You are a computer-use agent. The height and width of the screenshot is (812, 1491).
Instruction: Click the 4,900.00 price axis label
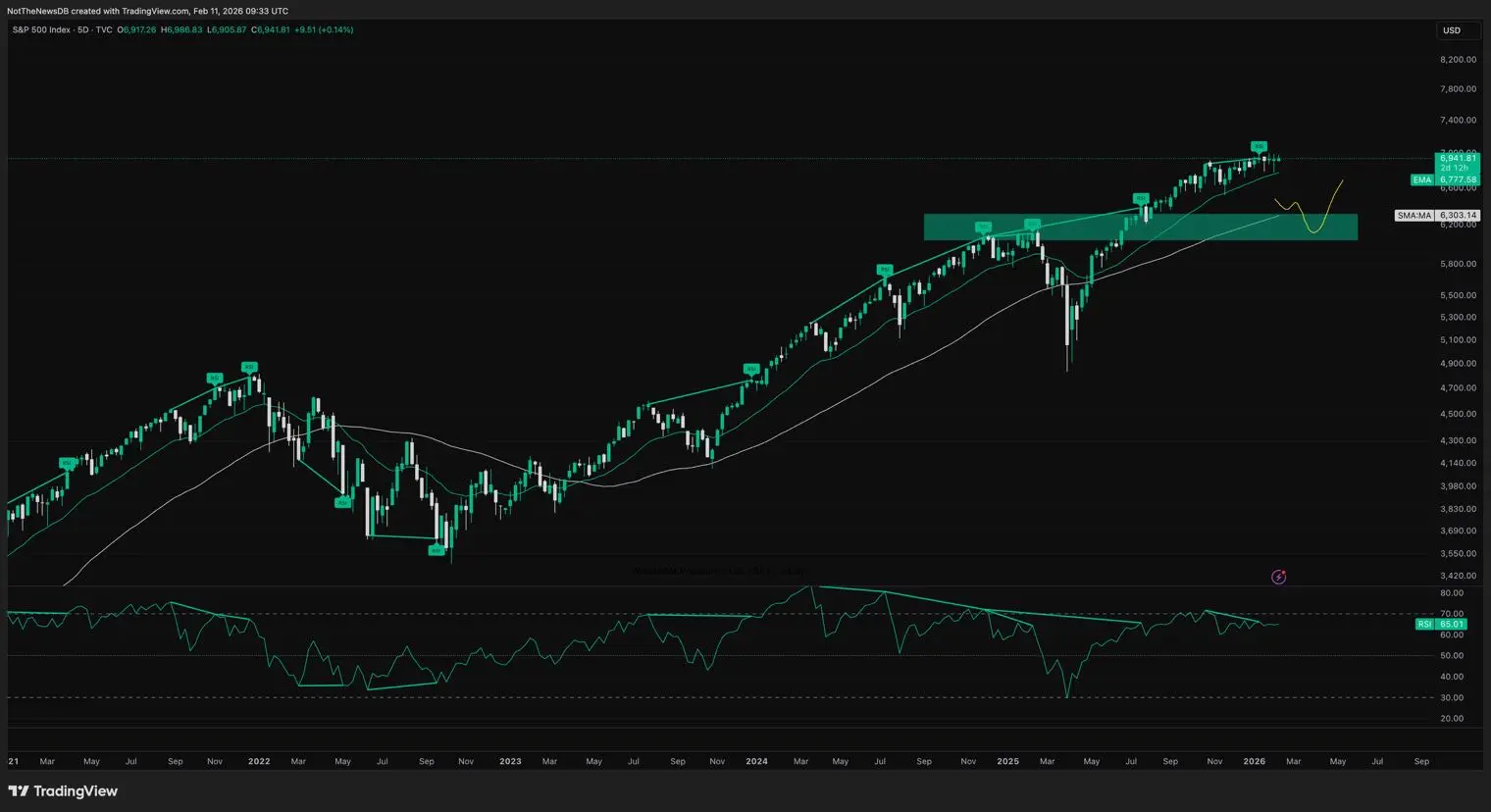click(1458, 364)
